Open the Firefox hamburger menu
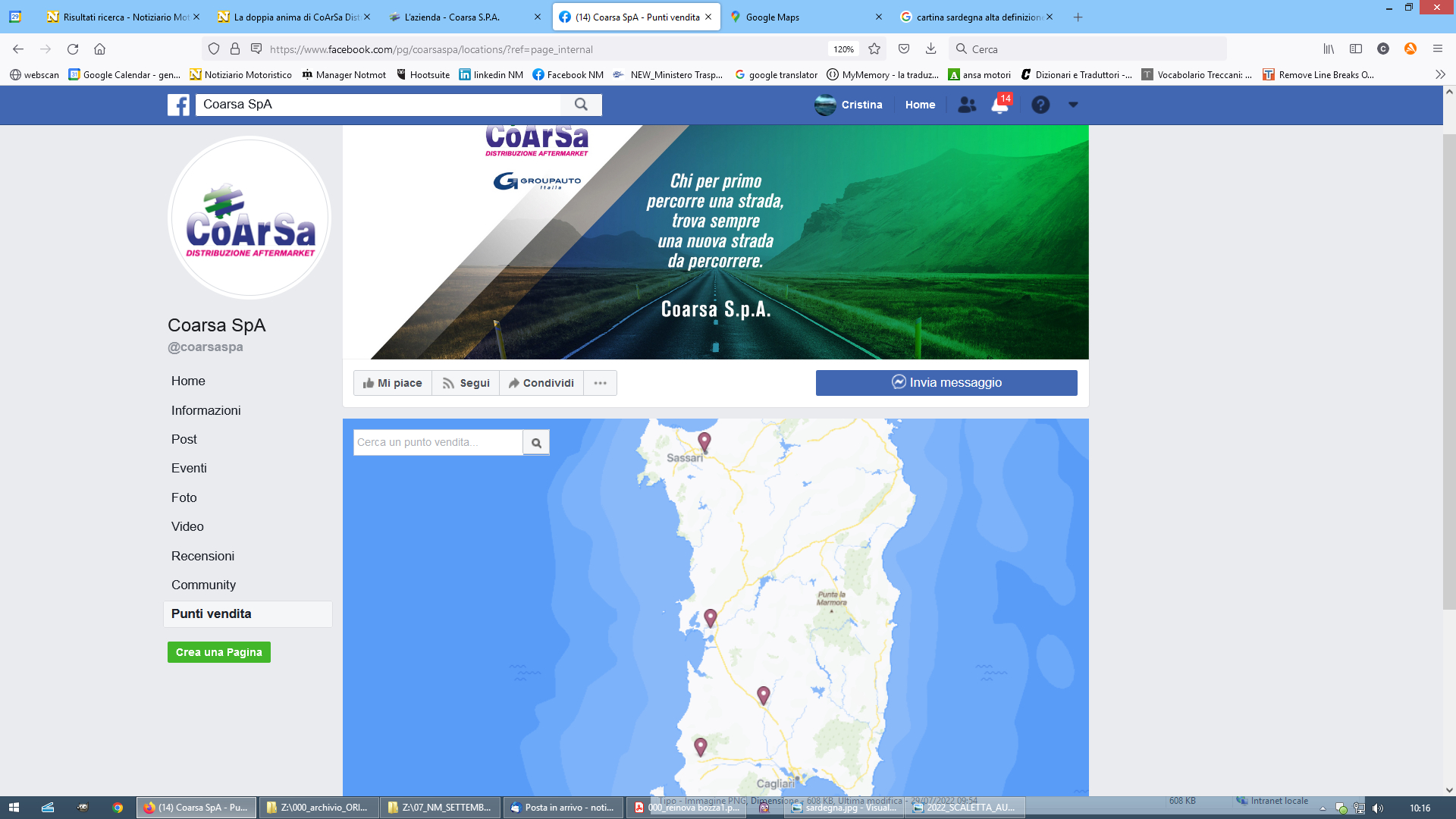The width and height of the screenshot is (1456, 819). (x=1437, y=49)
